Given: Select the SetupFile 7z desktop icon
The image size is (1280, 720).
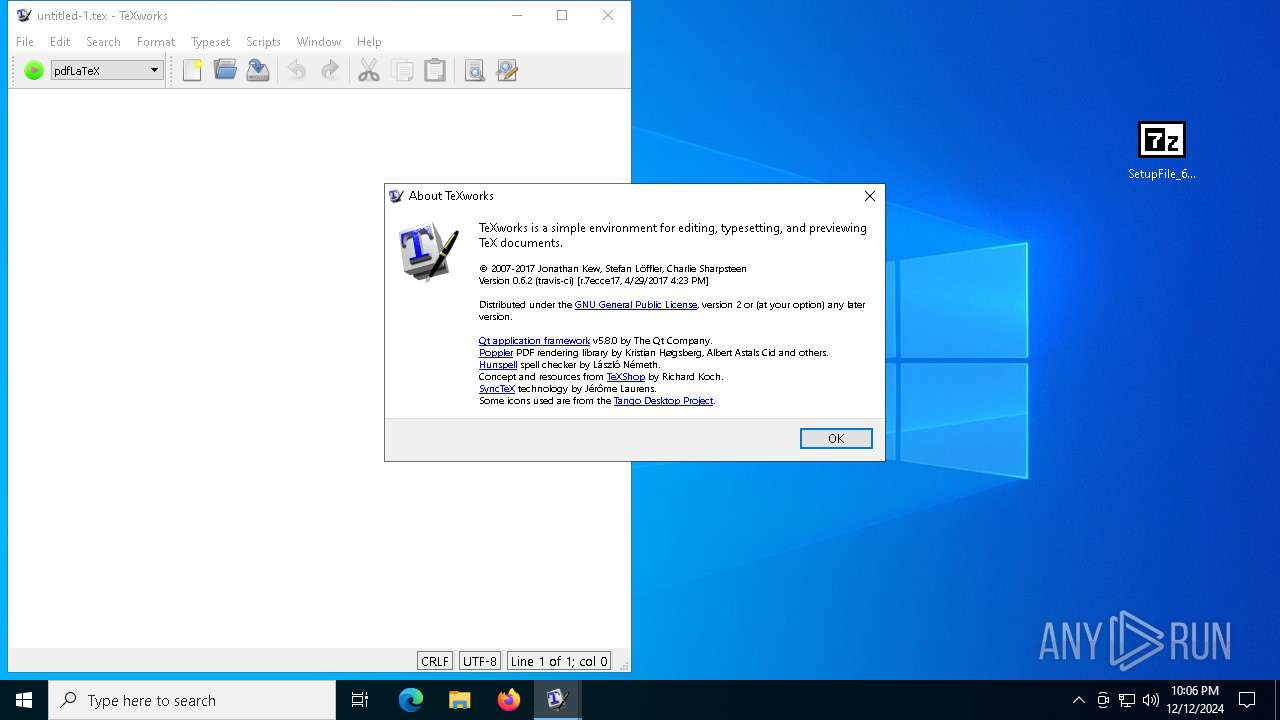Looking at the screenshot, I should (1162, 151).
